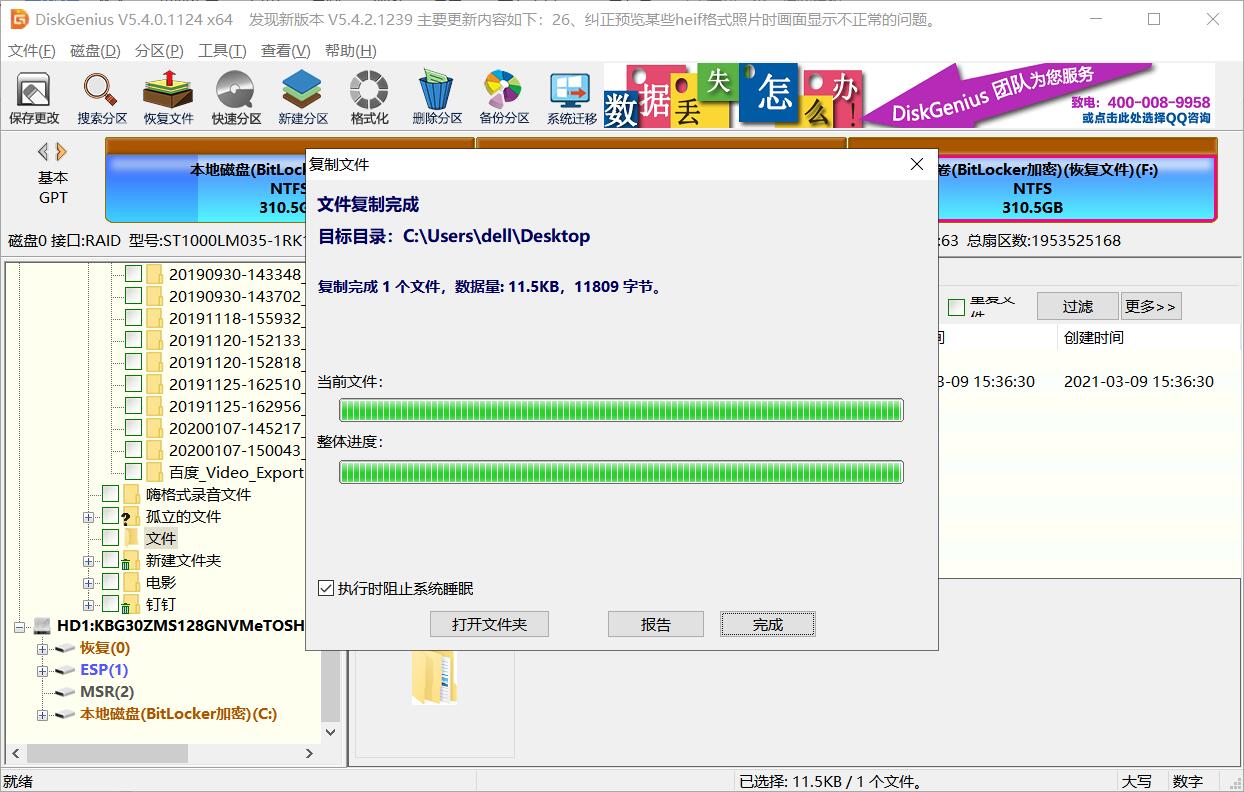The height and width of the screenshot is (792, 1244).
Task: Click the ESP(1) partition drive icon
Action: click(x=65, y=670)
